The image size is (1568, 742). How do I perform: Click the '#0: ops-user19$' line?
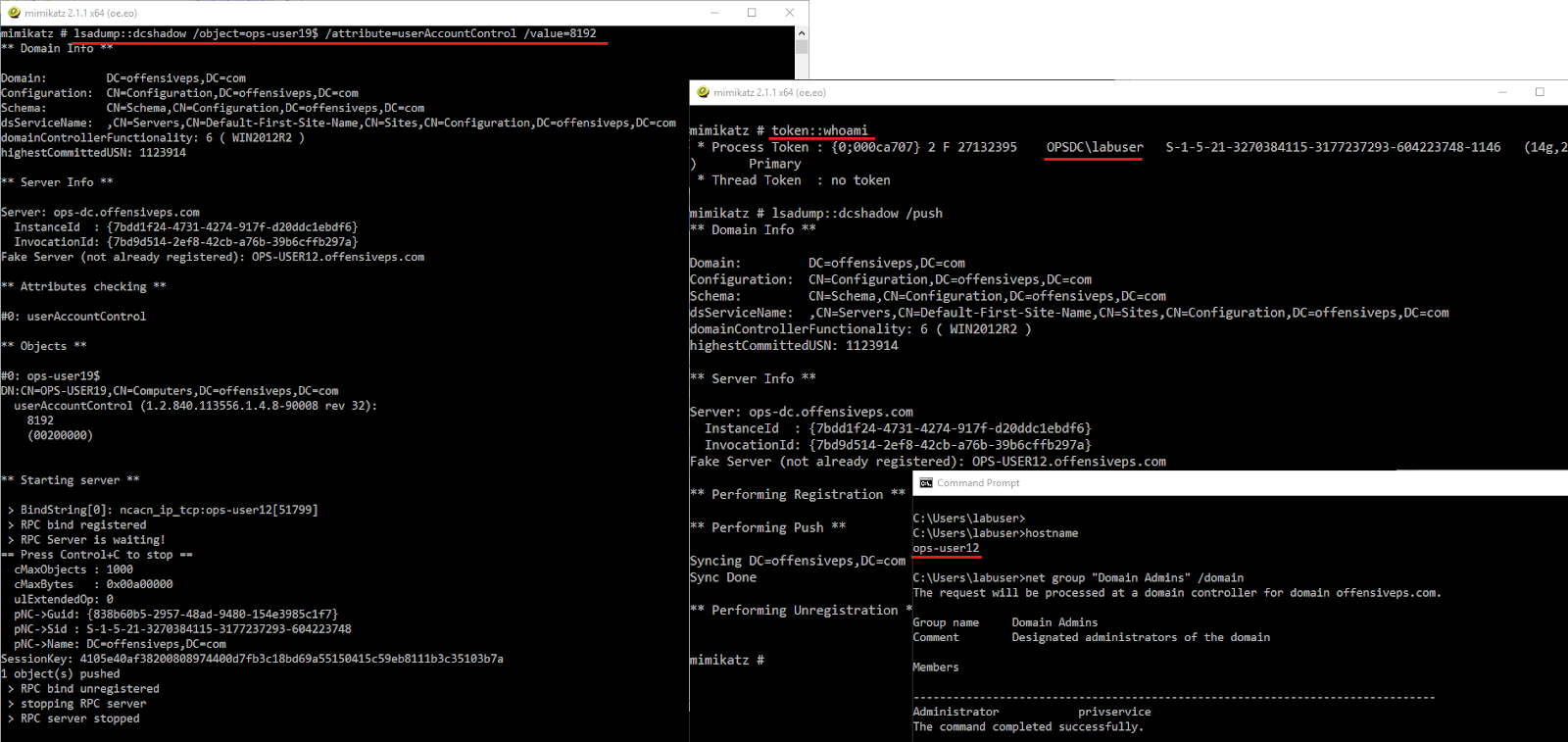50,375
